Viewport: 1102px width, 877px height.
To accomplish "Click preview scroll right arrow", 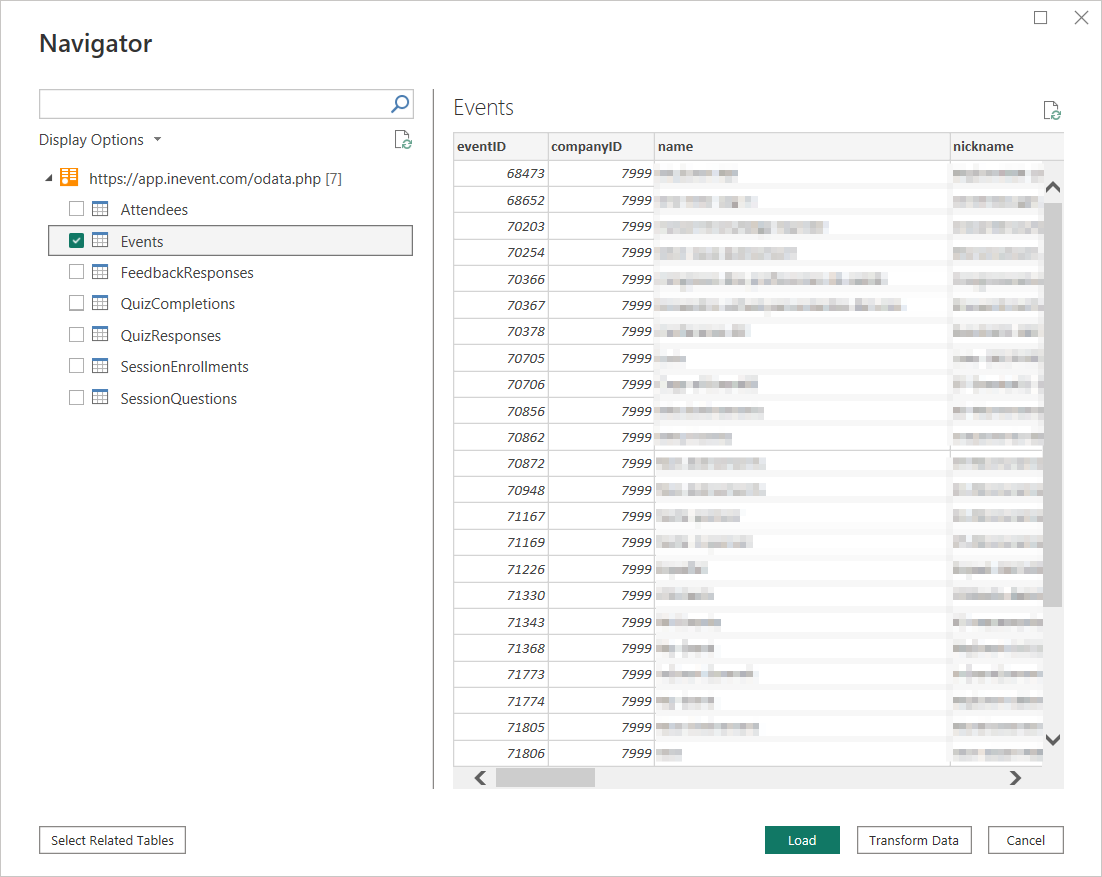I will click(1015, 778).
